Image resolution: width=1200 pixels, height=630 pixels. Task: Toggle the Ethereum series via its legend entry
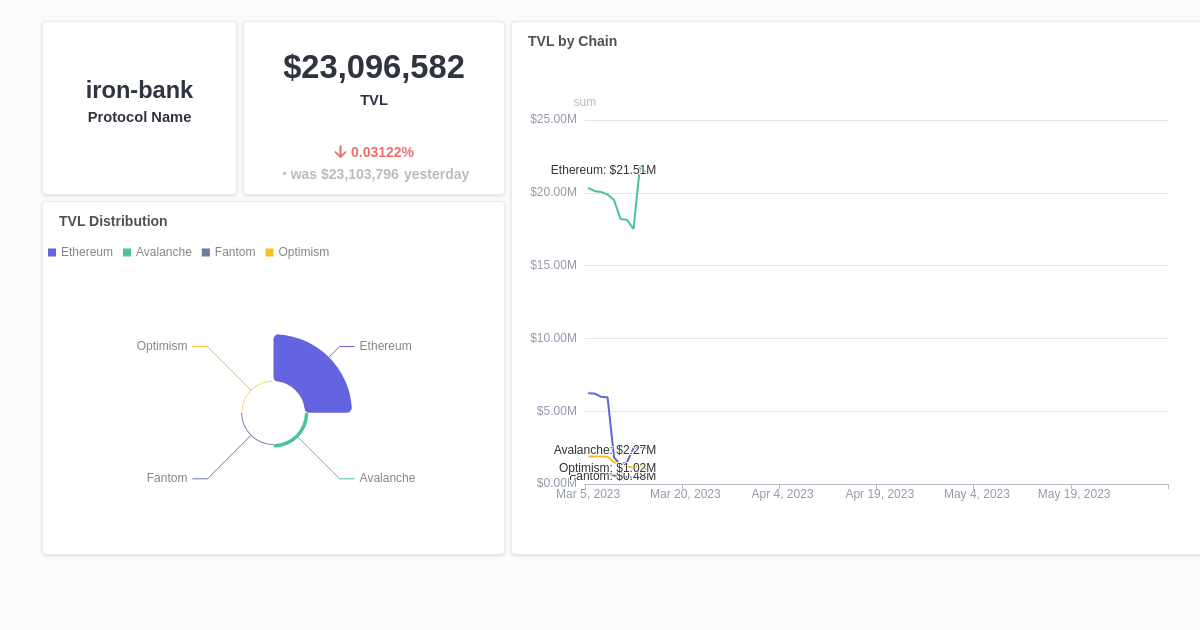click(86, 252)
